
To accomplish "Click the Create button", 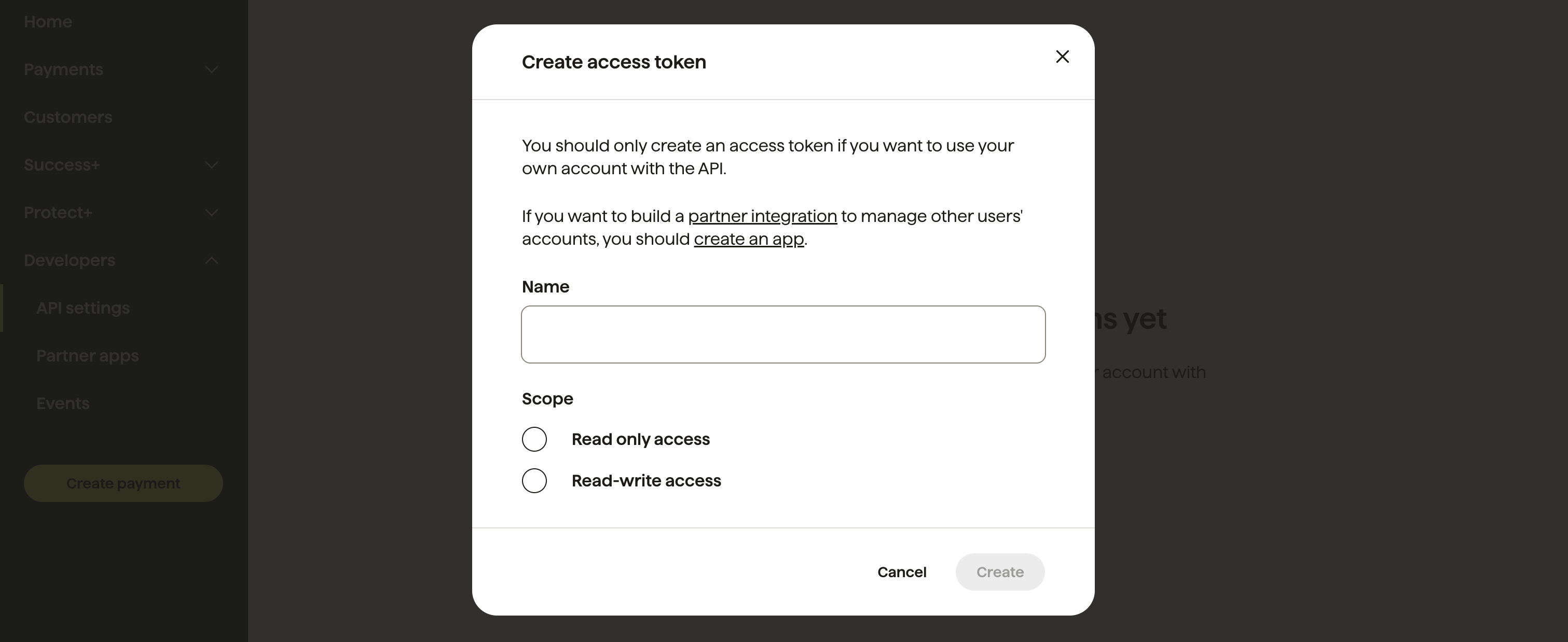I will [999, 571].
